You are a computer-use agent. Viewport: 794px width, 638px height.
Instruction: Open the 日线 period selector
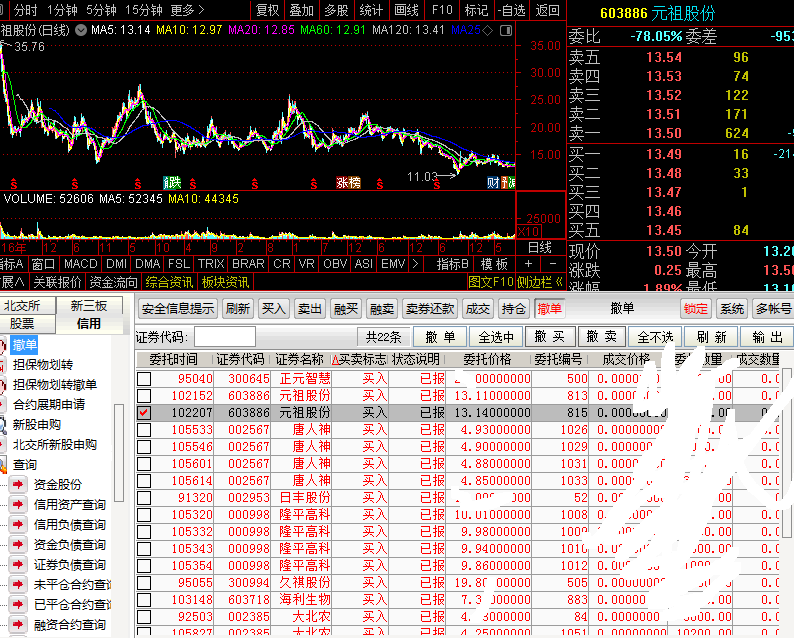click(x=540, y=248)
